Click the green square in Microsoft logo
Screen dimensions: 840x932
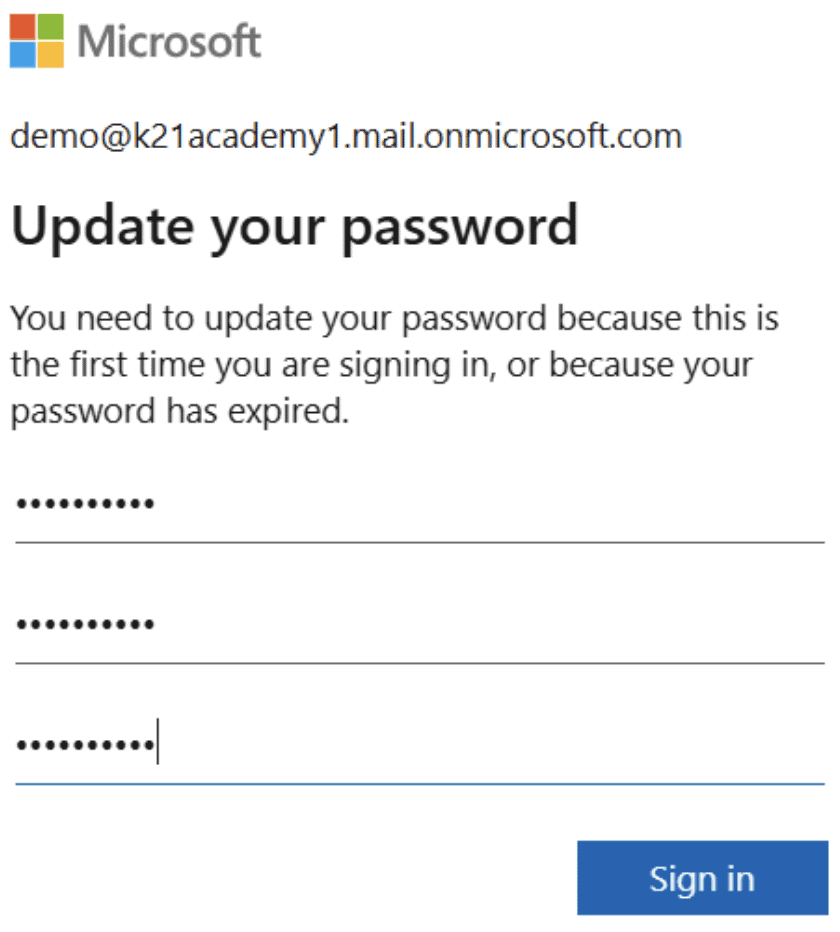tap(51, 27)
